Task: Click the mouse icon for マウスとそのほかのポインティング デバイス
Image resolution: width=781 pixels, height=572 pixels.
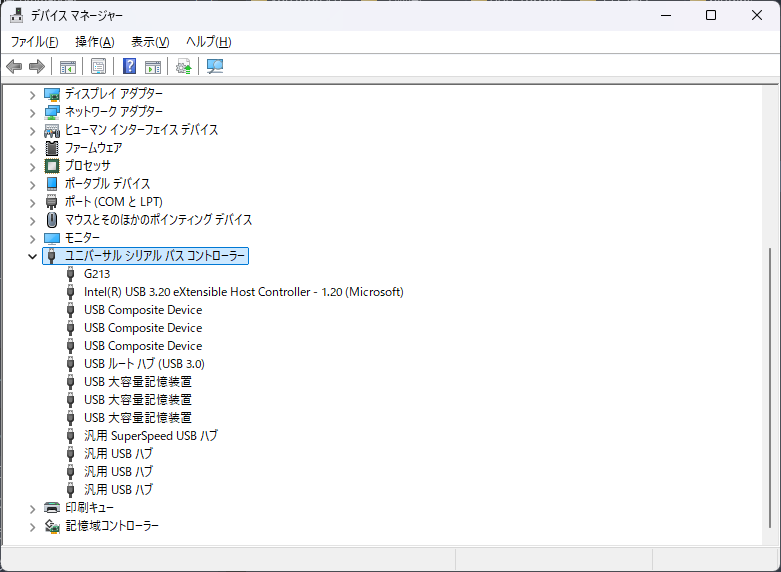Action: [52, 220]
